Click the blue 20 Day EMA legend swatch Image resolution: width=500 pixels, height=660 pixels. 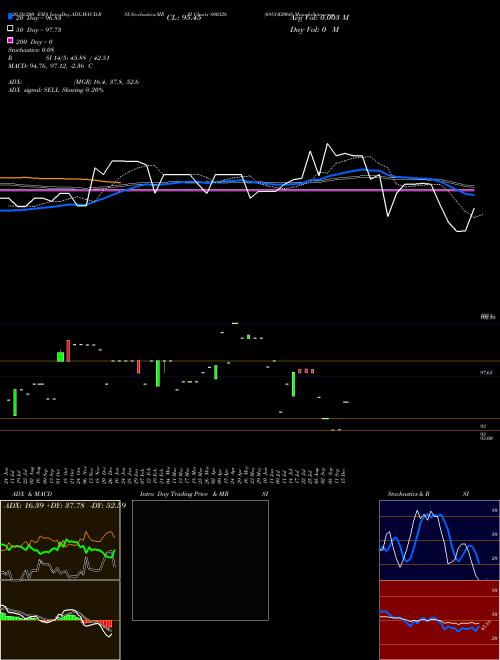click(10, 17)
